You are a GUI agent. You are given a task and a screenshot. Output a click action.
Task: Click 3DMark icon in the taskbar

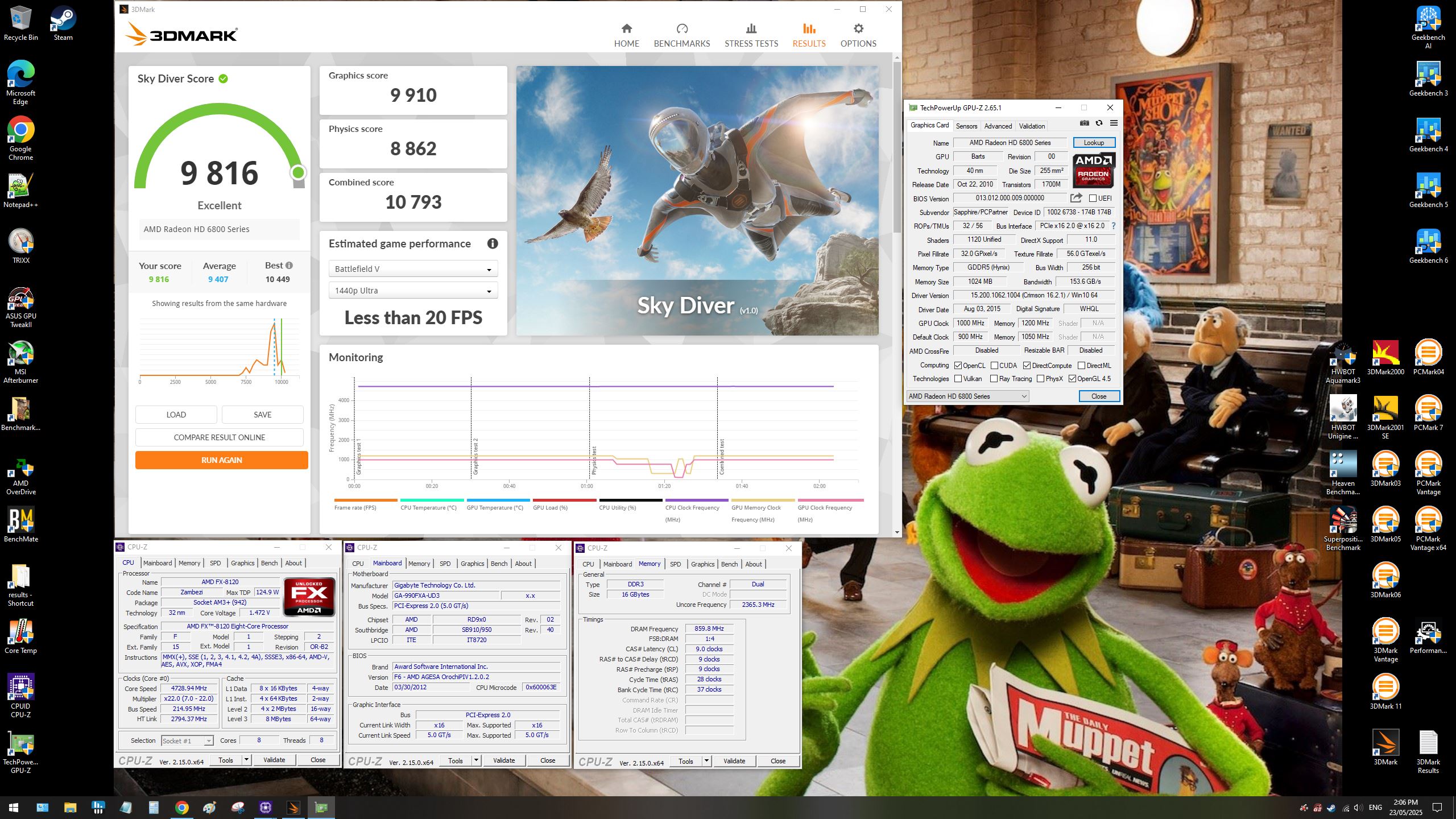coord(293,807)
